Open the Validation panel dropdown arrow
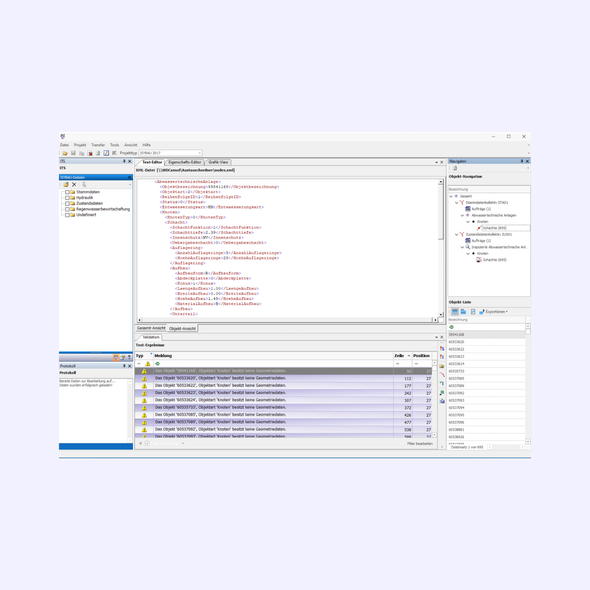The width and height of the screenshot is (590, 590). pyautogui.click(x=436, y=337)
